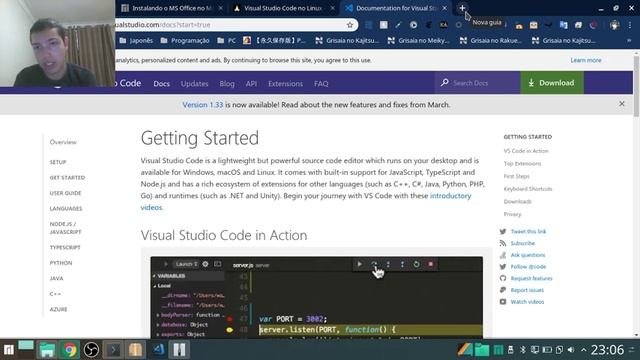Open the Grisaia no Meiky bookmark
Image resolution: width=640 pixels, height=360 pixels.
coord(418,40)
